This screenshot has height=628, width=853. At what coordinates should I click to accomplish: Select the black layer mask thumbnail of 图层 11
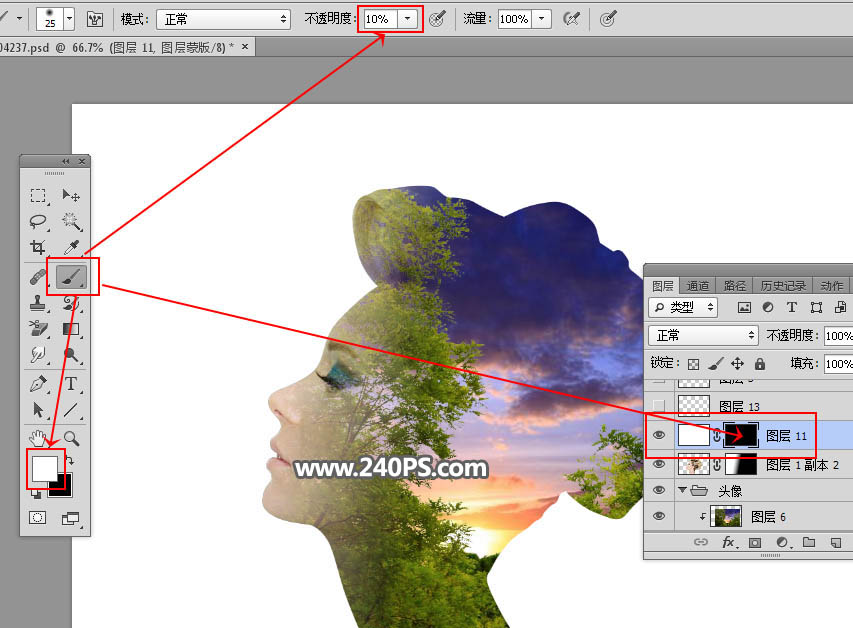[743, 436]
